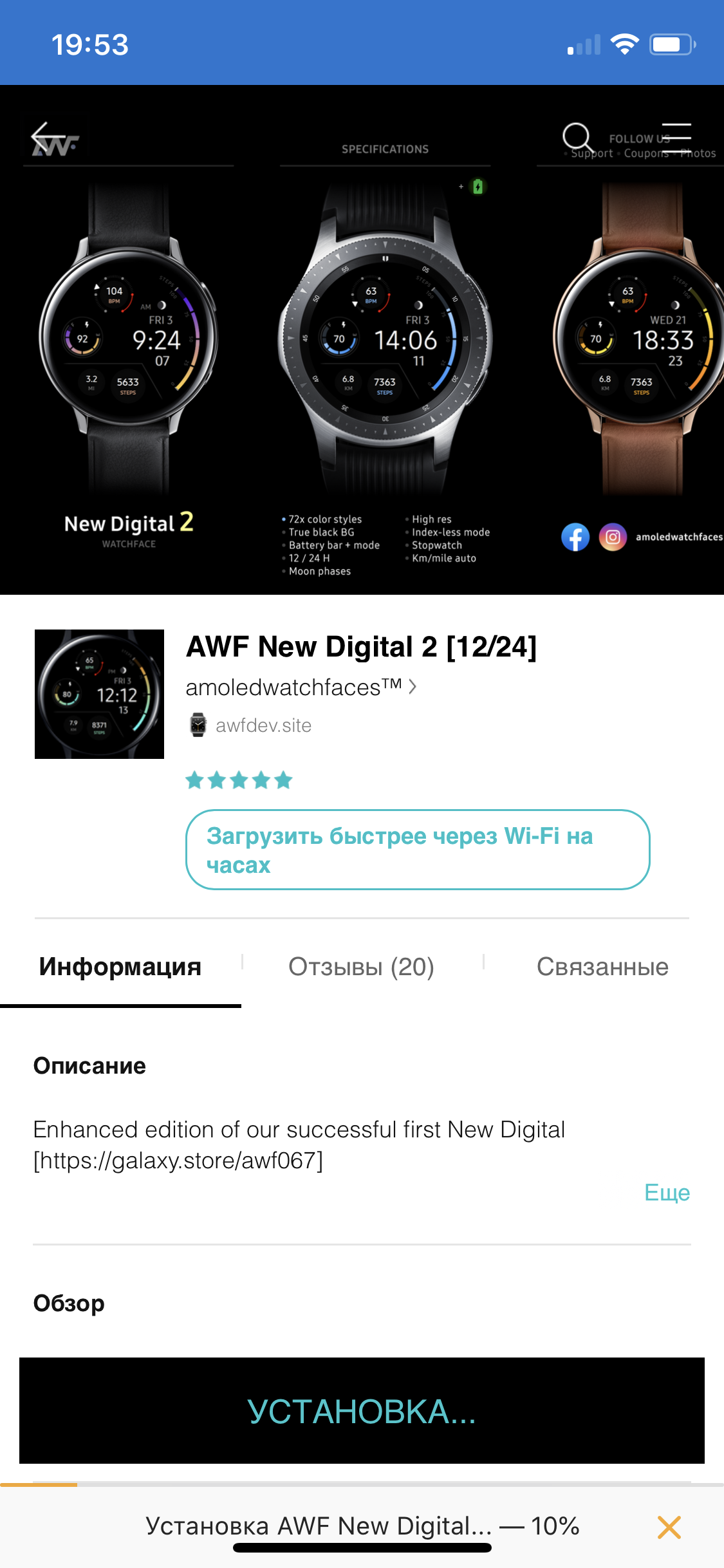
Task: View the New Digital 2 watchface screenshot
Action: (x=129, y=360)
